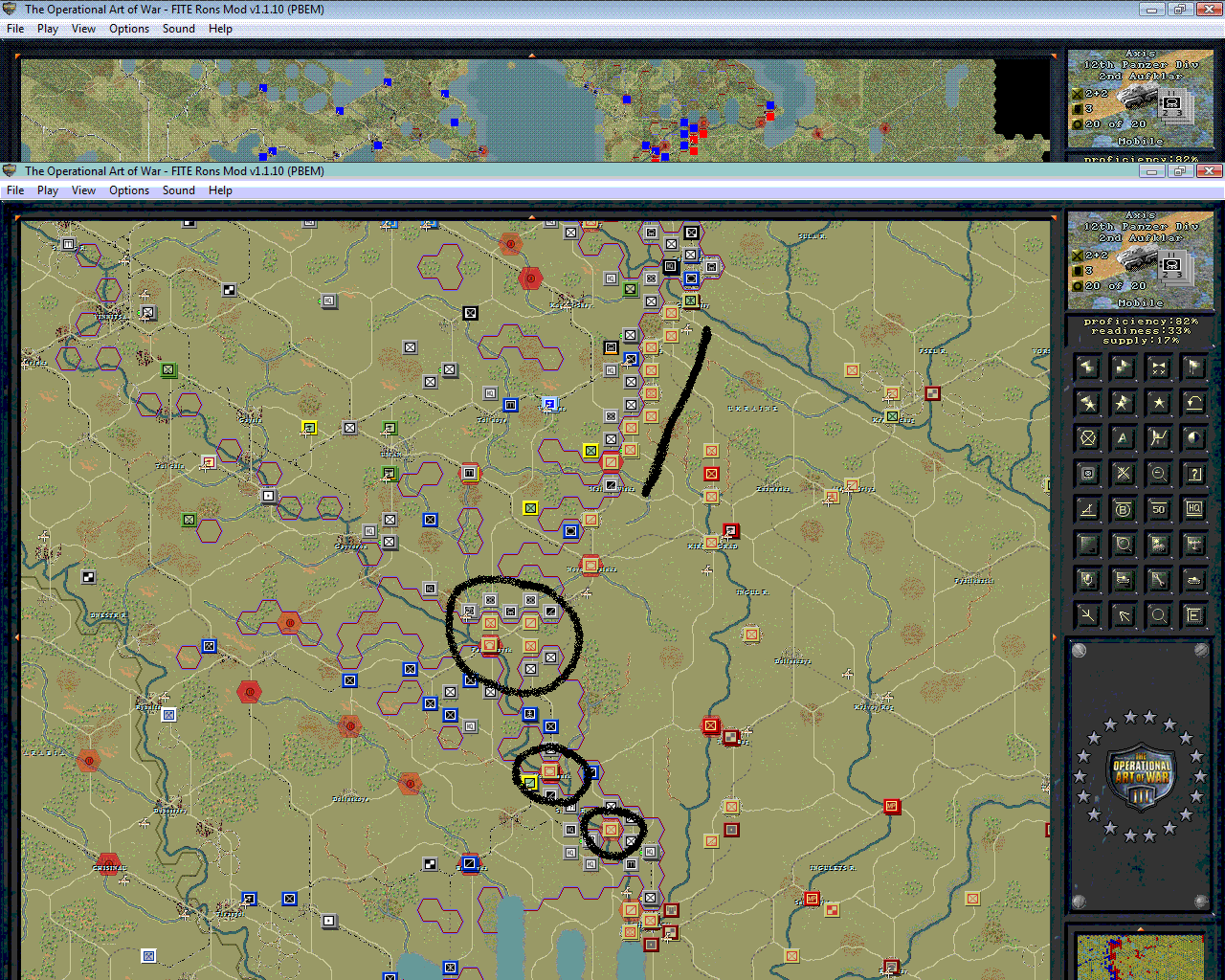
Task: Click the 'proficiency:82%' line in front window
Action: point(1141,322)
